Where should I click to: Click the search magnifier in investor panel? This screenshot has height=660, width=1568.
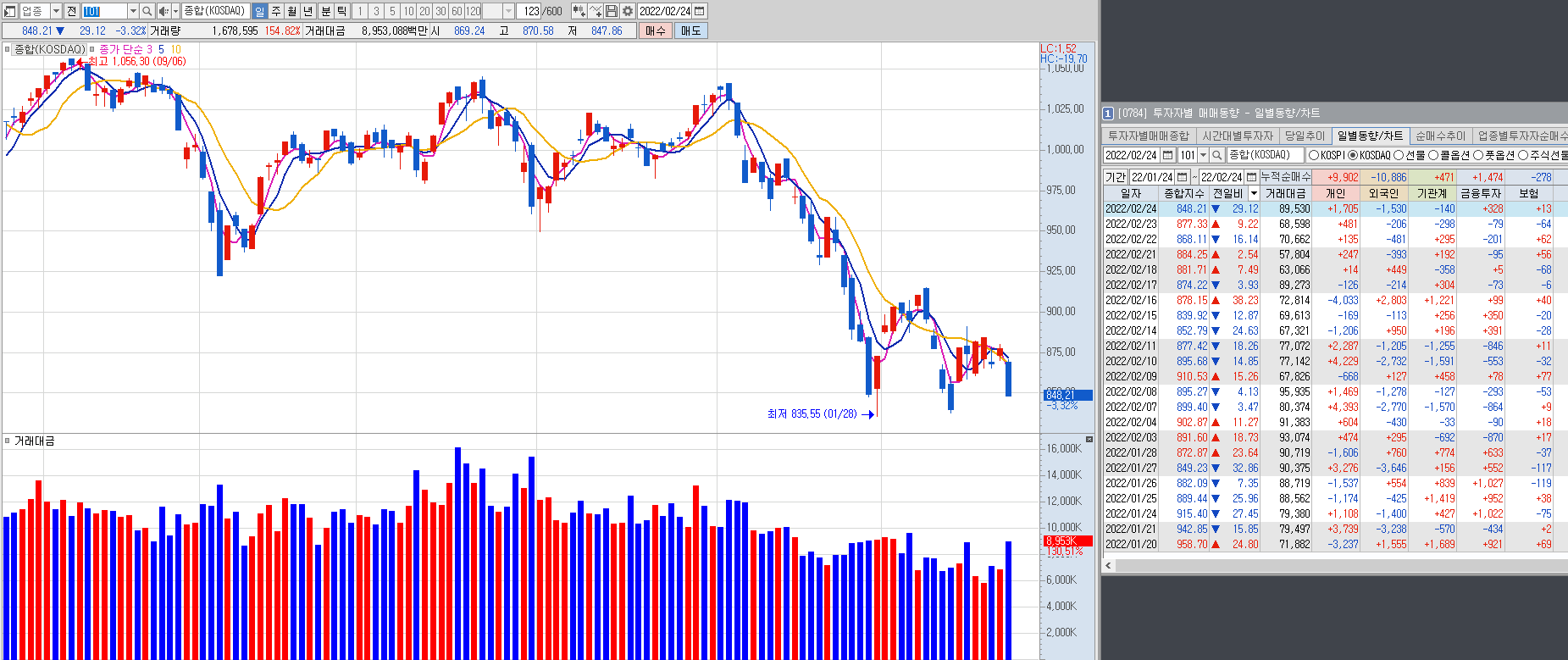coord(1217,155)
